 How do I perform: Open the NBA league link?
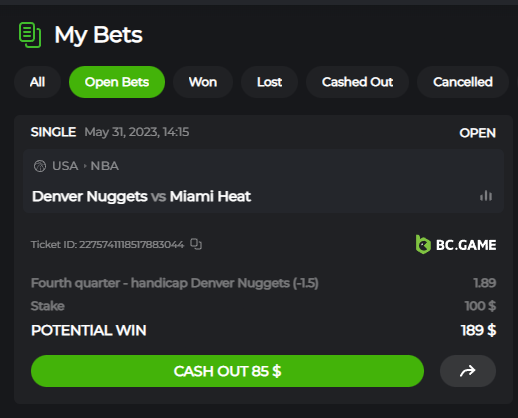(x=104, y=166)
